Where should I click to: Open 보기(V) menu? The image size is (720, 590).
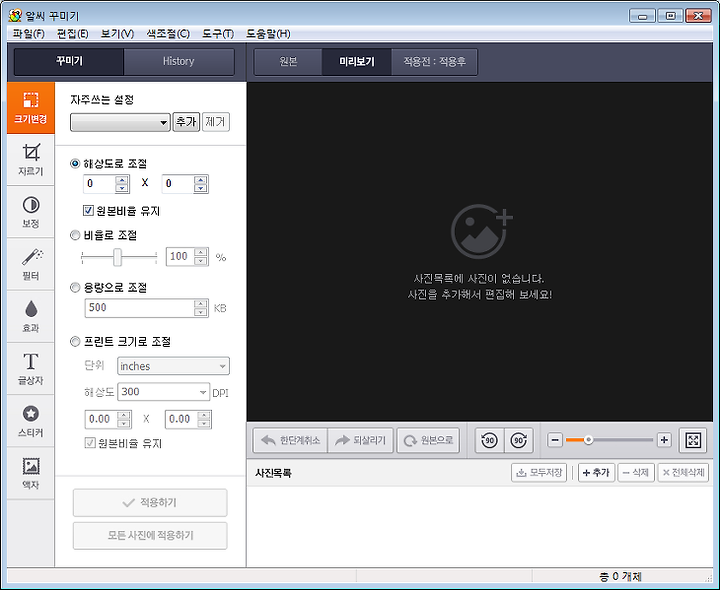[x=117, y=34]
